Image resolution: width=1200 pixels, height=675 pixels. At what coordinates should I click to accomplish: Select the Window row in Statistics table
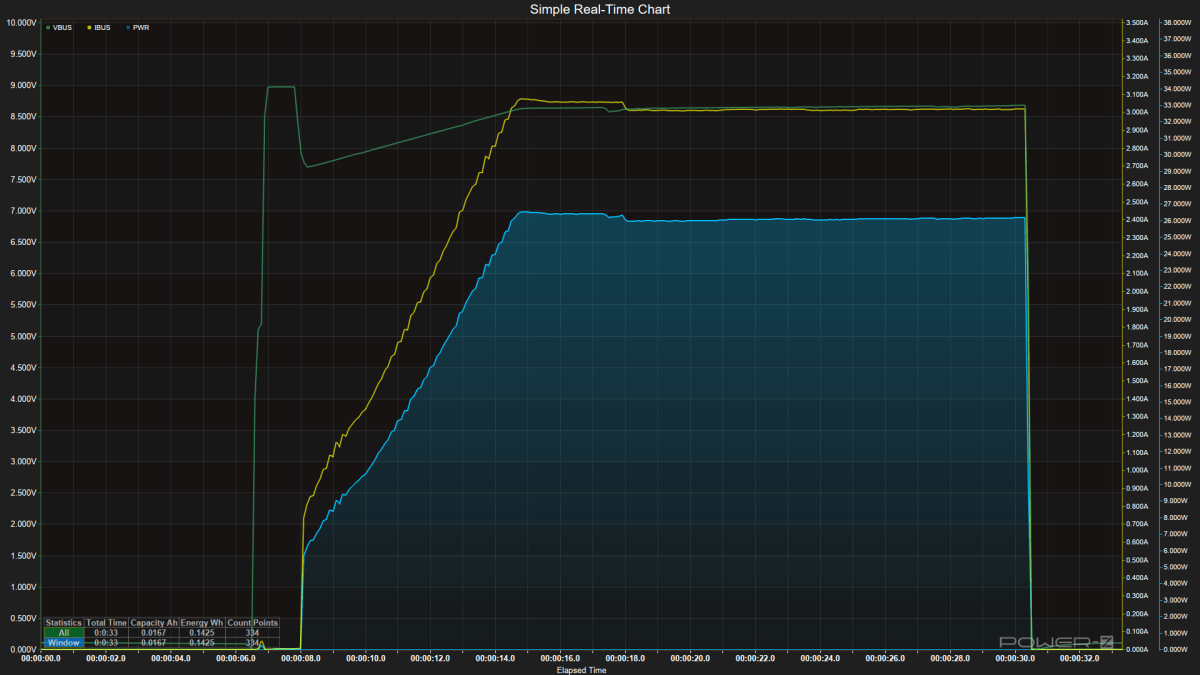(x=160, y=642)
